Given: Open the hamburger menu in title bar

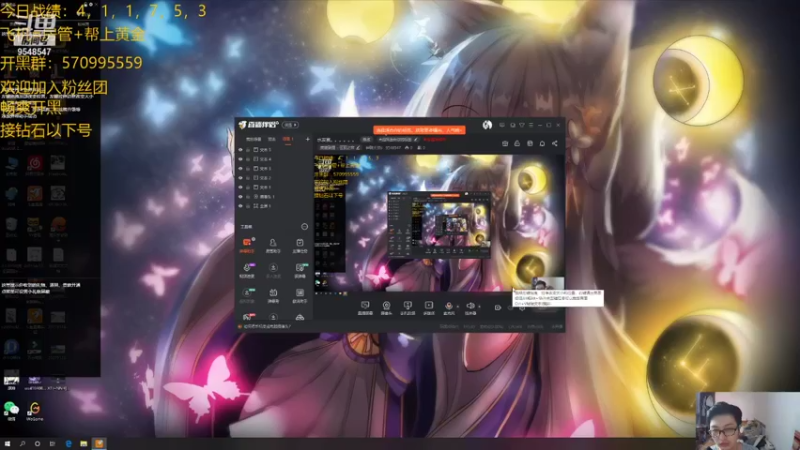Looking at the screenshot, I should [531, 125].
